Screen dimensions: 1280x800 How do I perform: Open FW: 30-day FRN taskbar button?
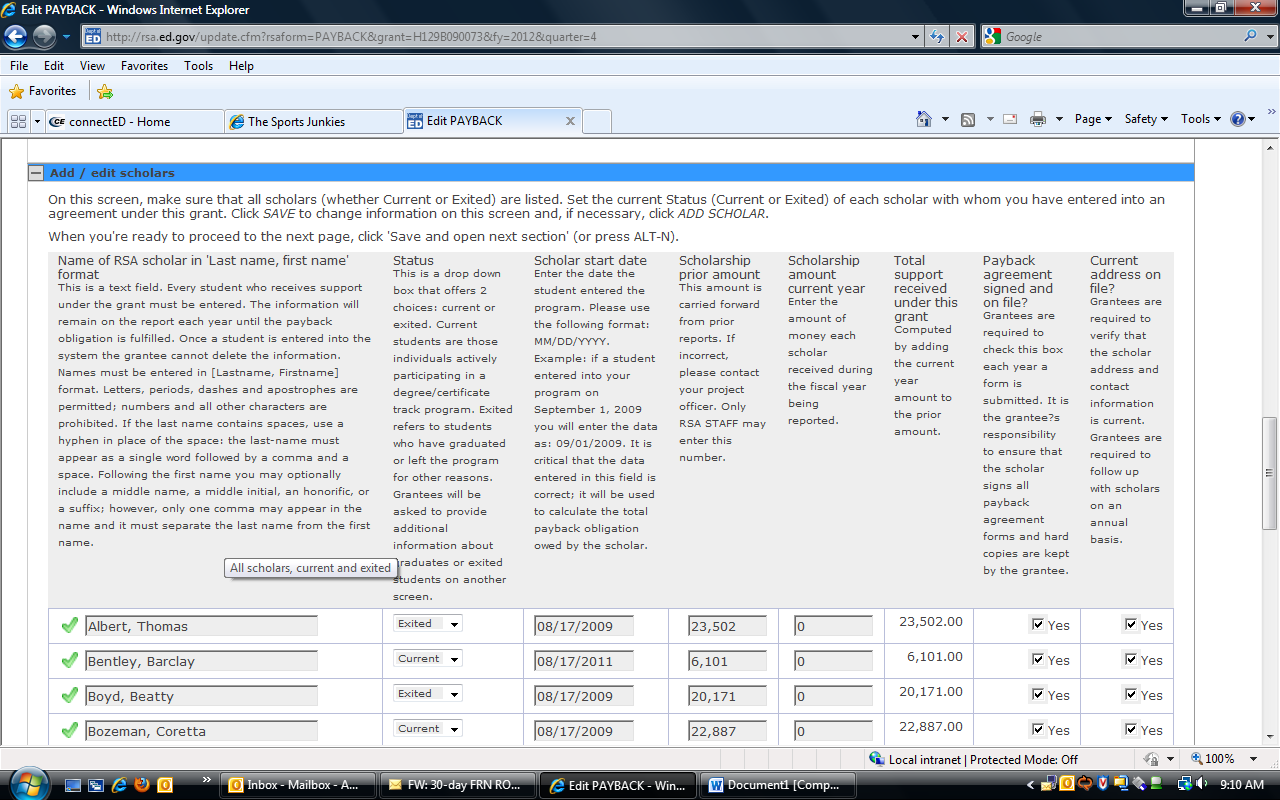pyautogui.click(x=457, y=785)
